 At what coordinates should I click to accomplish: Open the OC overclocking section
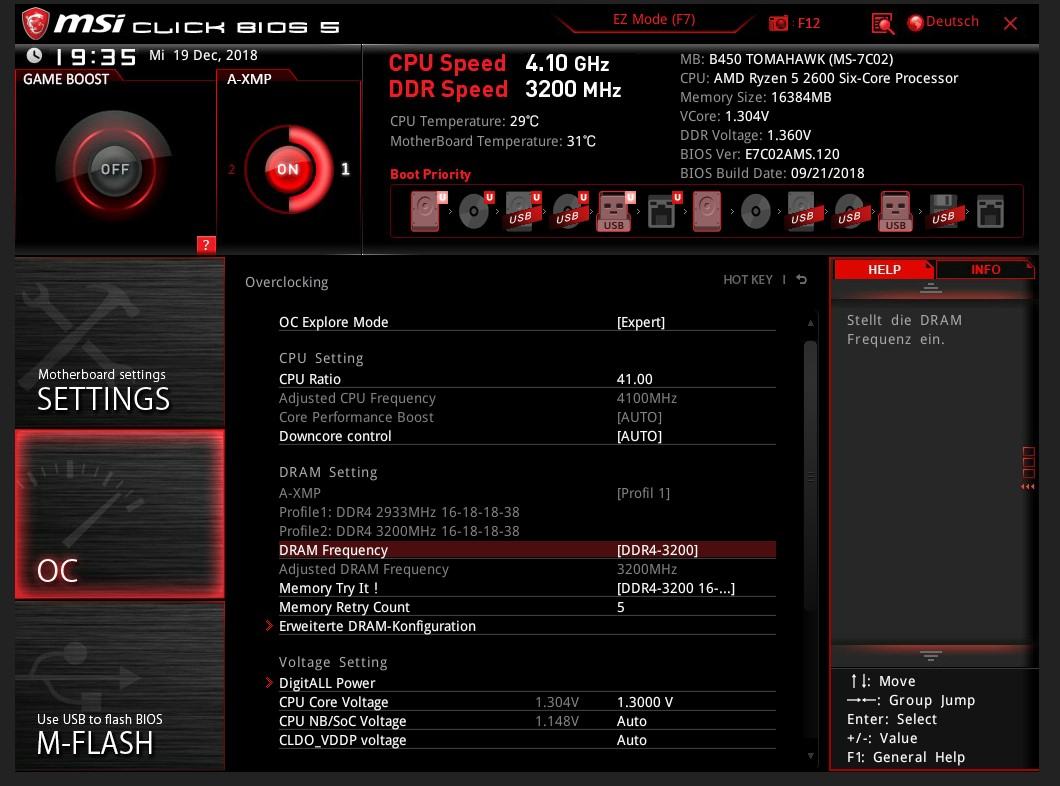(120, 514)
